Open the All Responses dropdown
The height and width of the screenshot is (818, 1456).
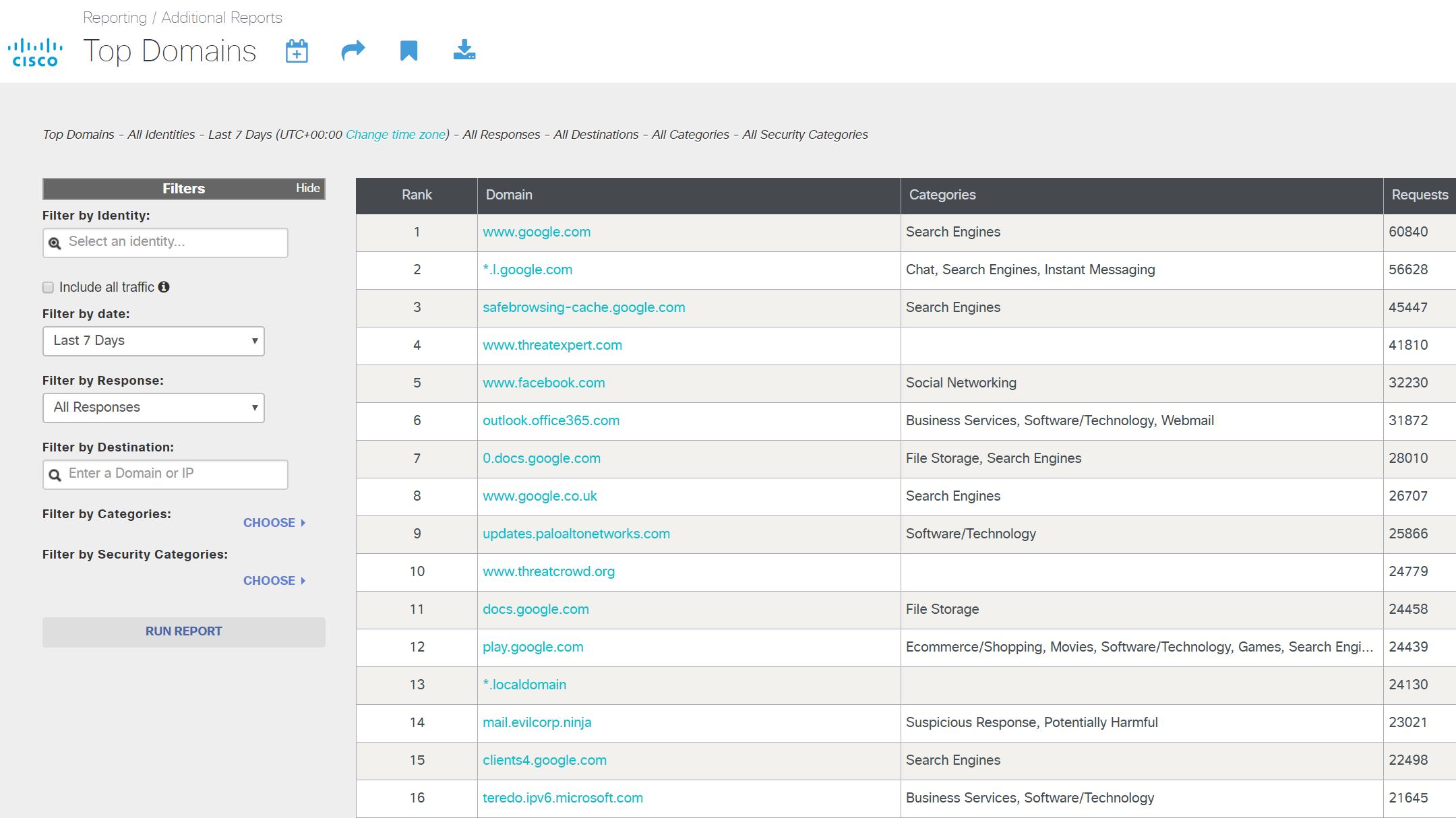(154, 408)
